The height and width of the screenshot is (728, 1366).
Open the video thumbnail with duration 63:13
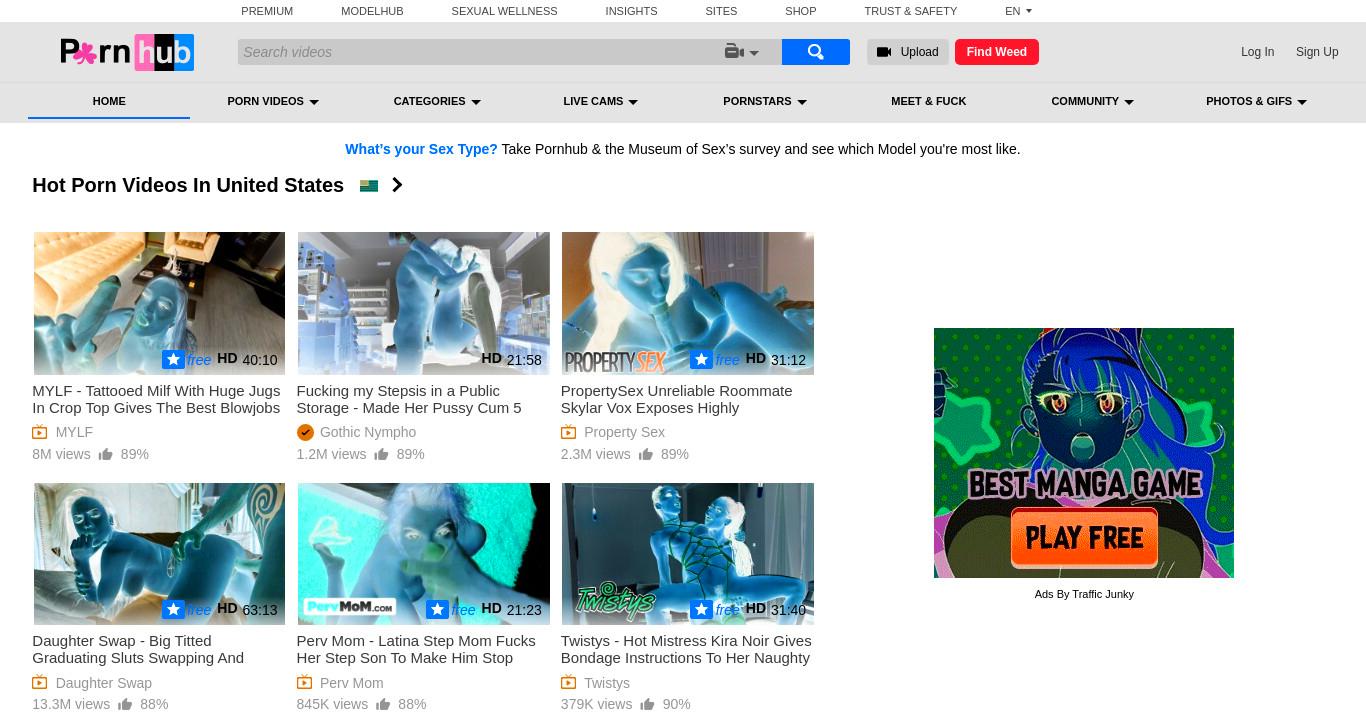point(159,554)
